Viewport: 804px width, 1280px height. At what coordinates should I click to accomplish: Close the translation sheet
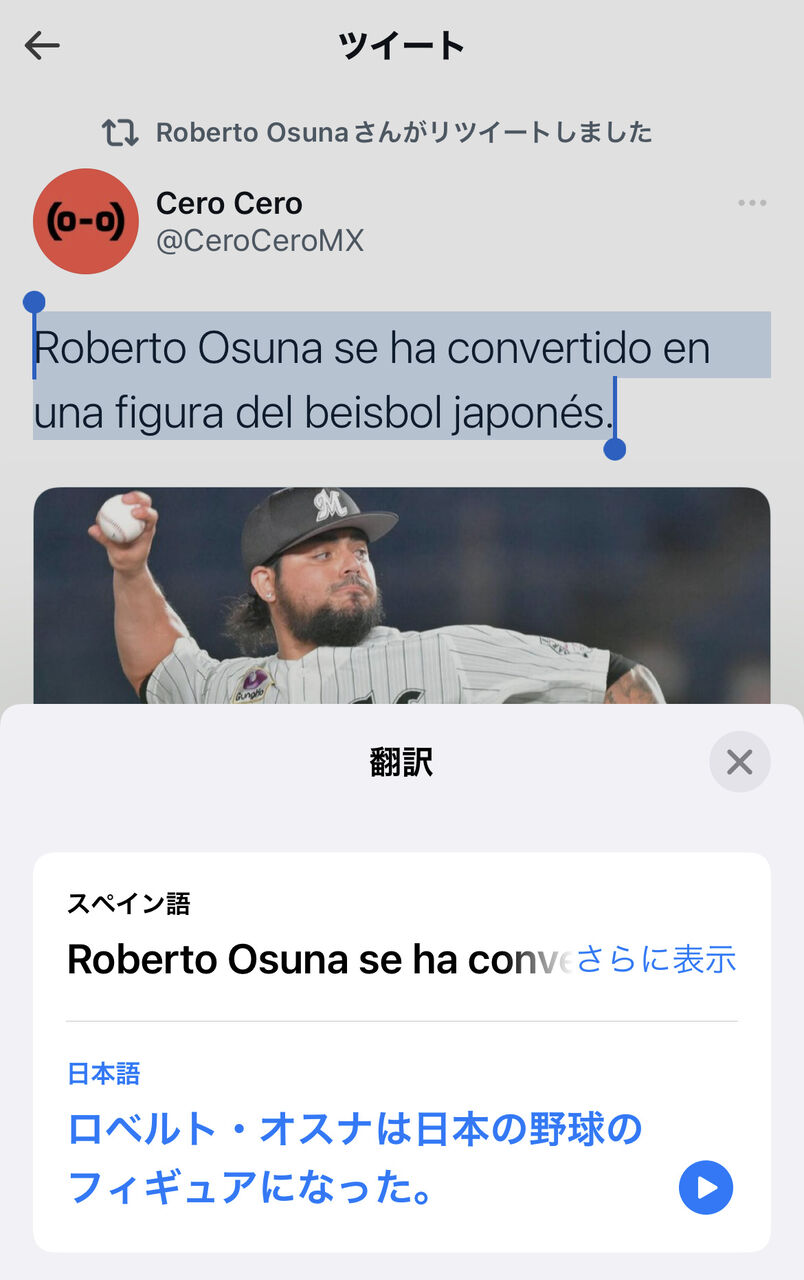tap(740, 763)
